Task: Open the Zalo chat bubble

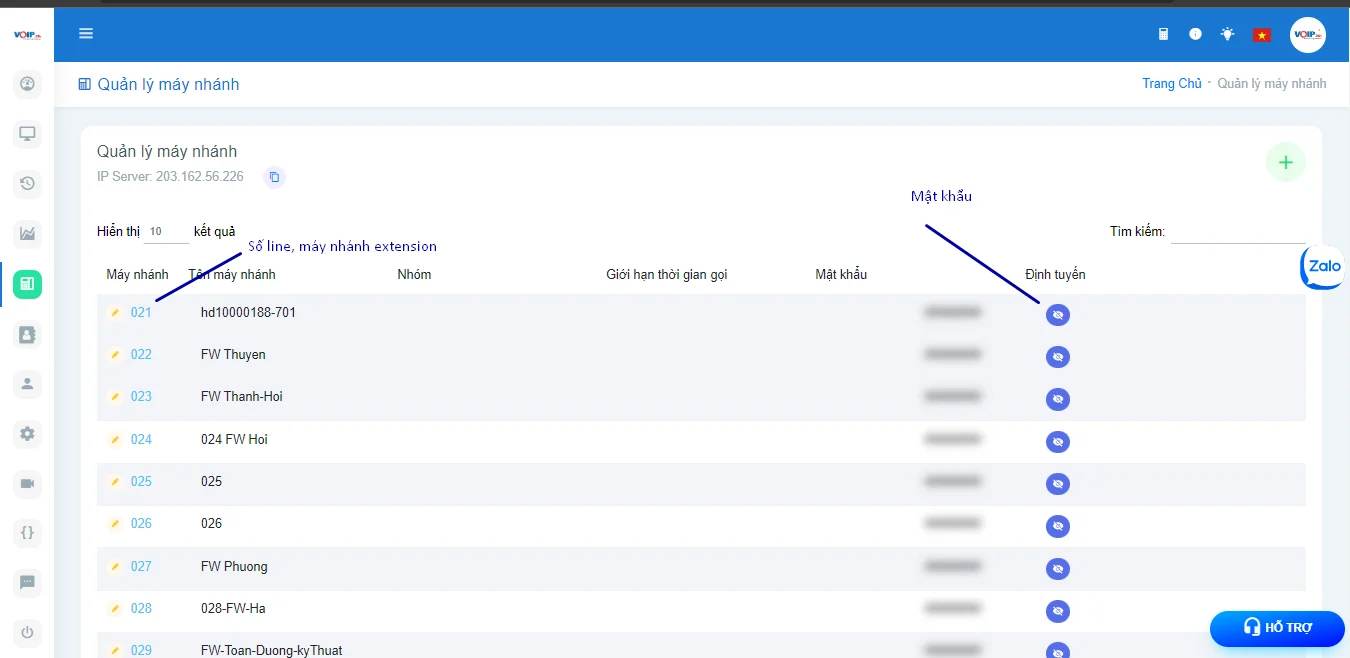Action: coord(1324,268)
